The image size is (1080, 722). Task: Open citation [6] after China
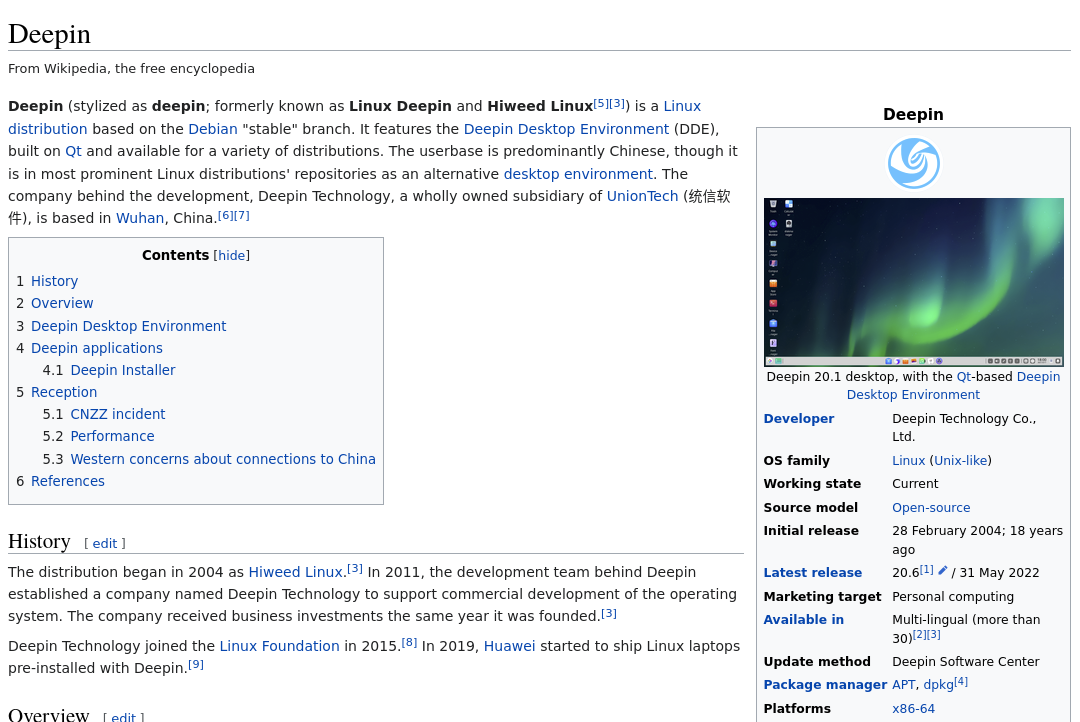[x=226, y=215]
